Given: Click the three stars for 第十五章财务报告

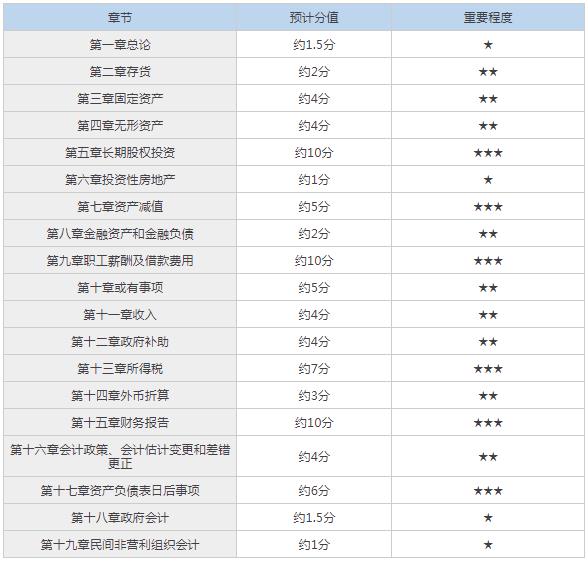Looking at the screenshot, I should [488, 423].
